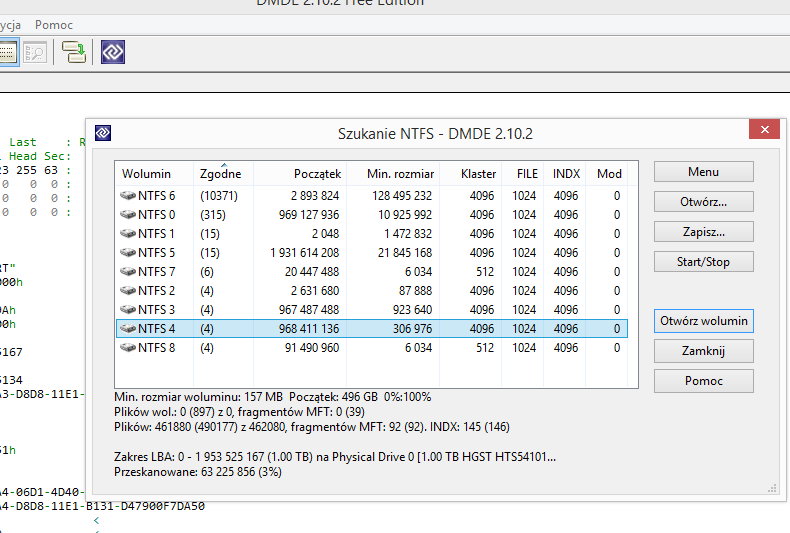Sort by INDX column header
The image size is (790, 533).
pos(564,174)
